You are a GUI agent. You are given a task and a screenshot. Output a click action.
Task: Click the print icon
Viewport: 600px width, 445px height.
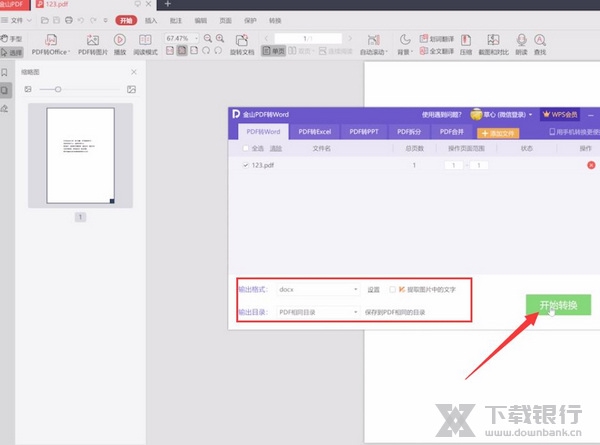pyautogui.click(x=69, y=20)
